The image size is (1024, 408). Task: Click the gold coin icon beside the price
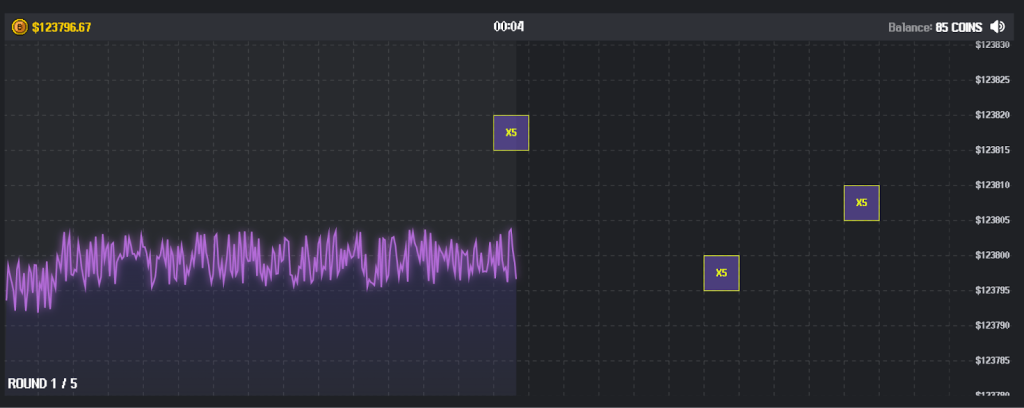pyautogui.click(x=19, y=27)
